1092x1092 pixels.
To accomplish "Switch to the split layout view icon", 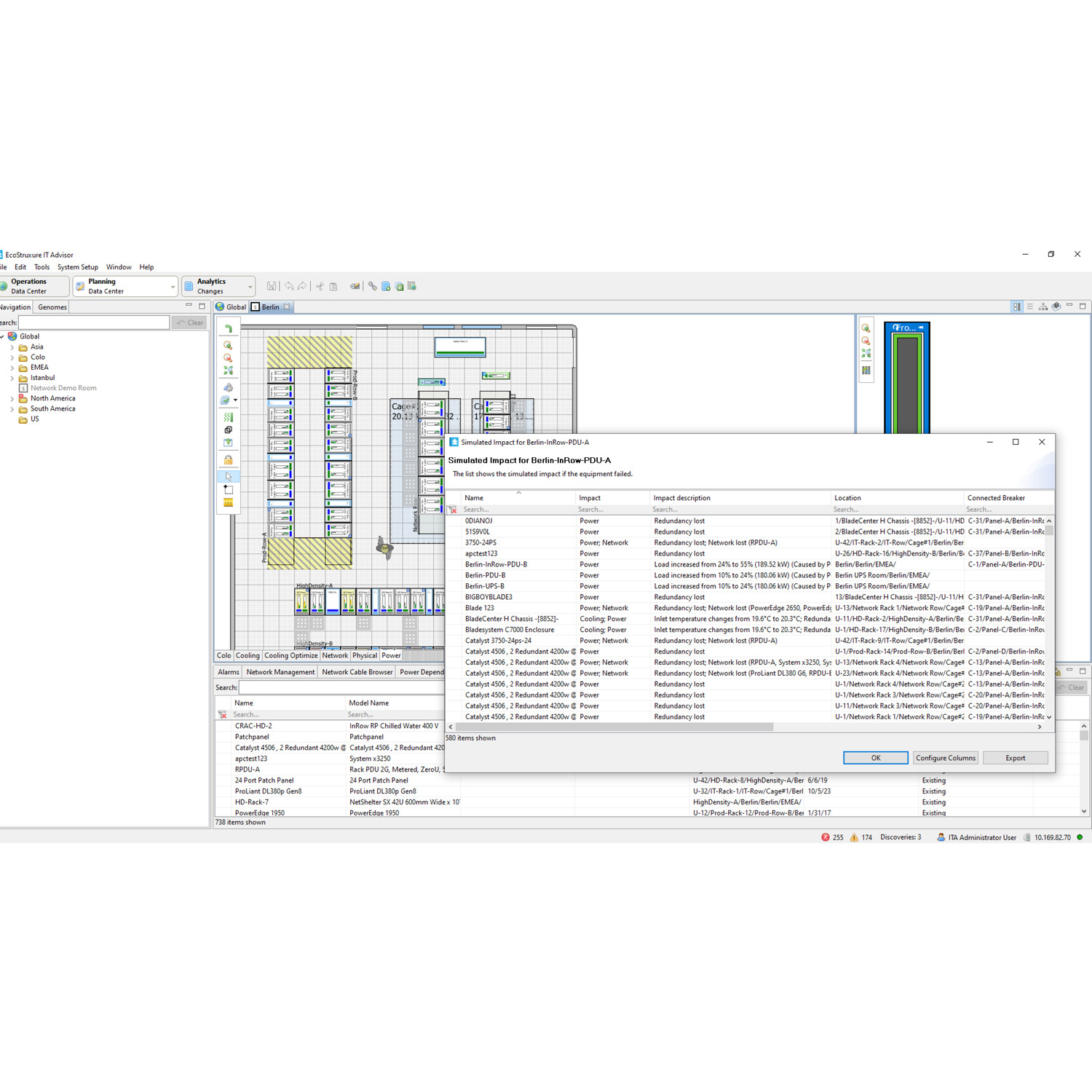I will [1017, 306].
